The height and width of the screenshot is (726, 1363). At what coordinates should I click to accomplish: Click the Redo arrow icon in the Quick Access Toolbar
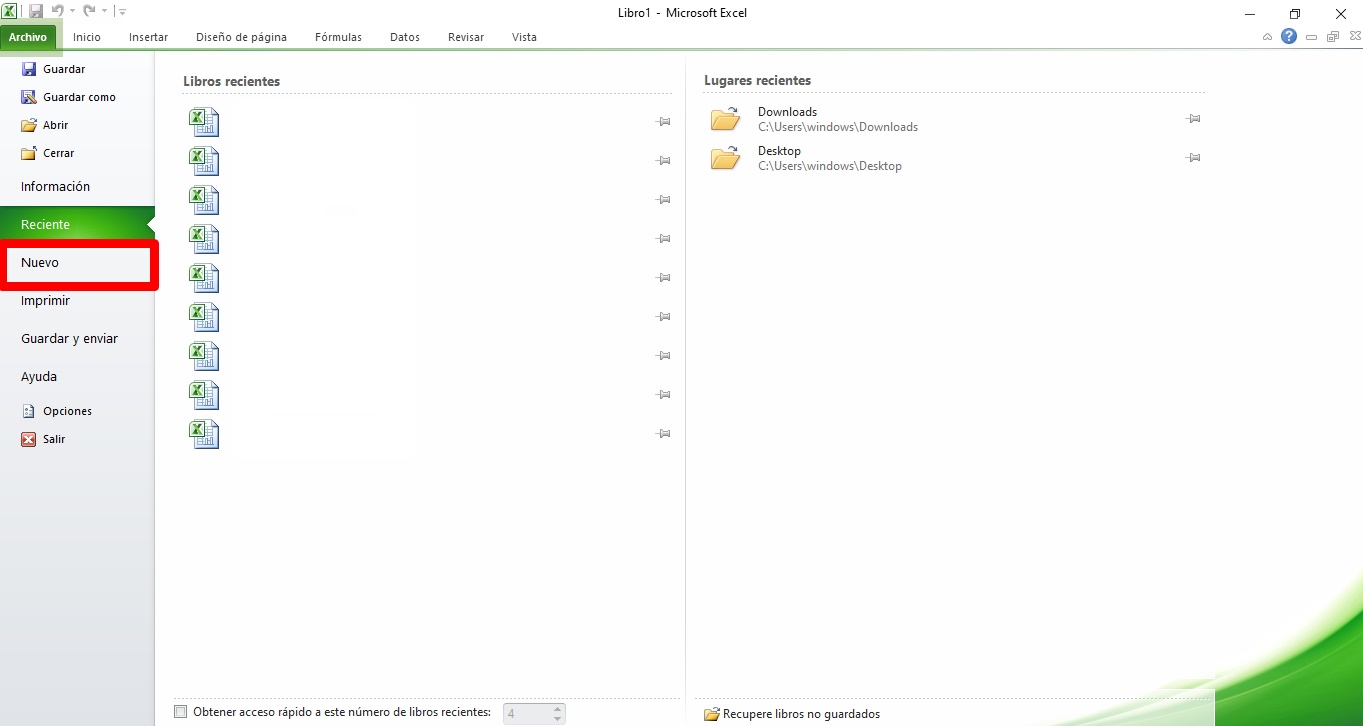89,12
